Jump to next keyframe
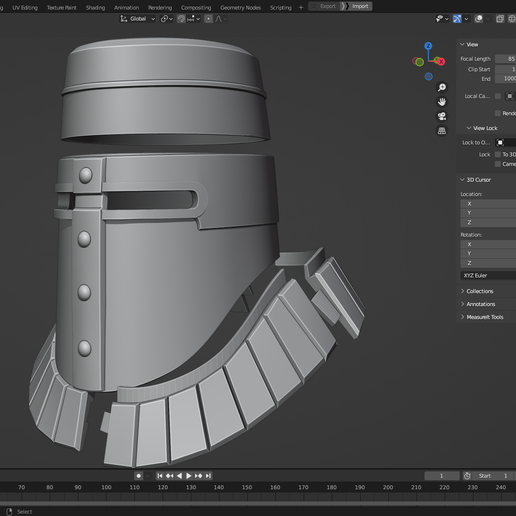The image size is (516, 516). (198, 476)
